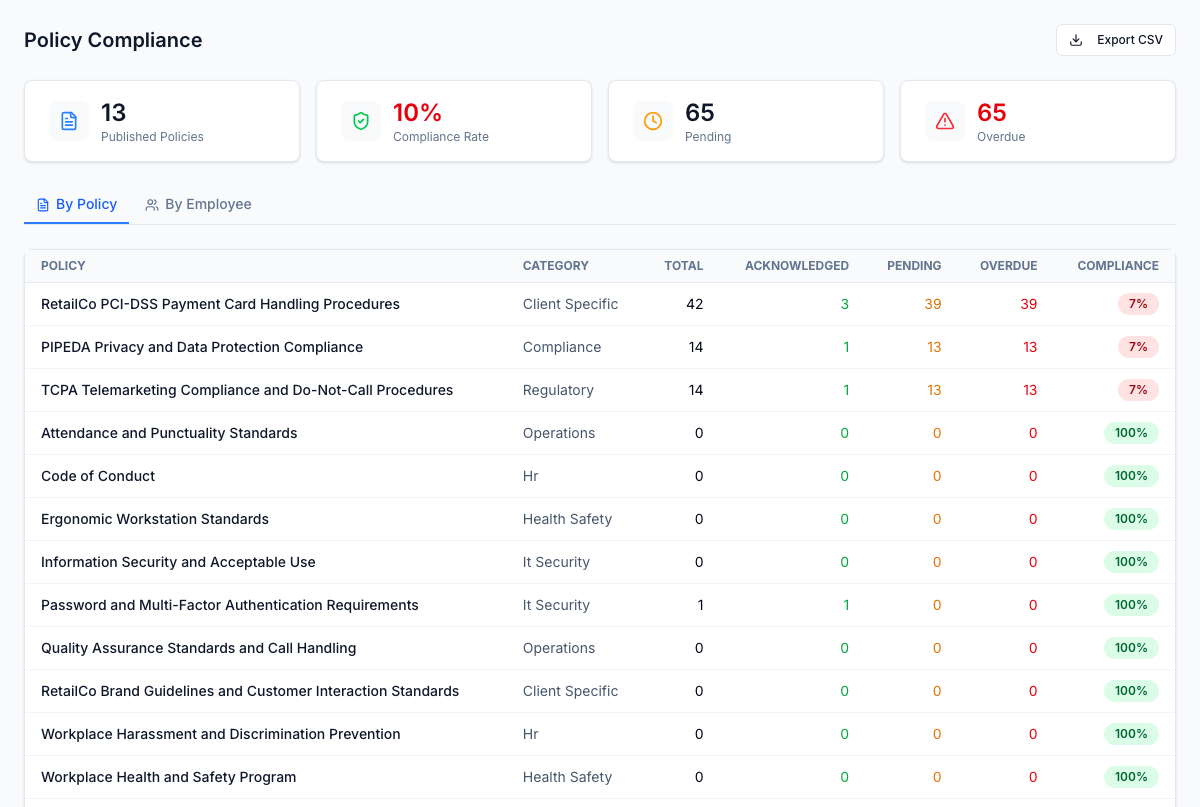Click 100% badge for Password and Multi-Factor
This screenshot has width=1200, height=807.
coord(1131,605)
